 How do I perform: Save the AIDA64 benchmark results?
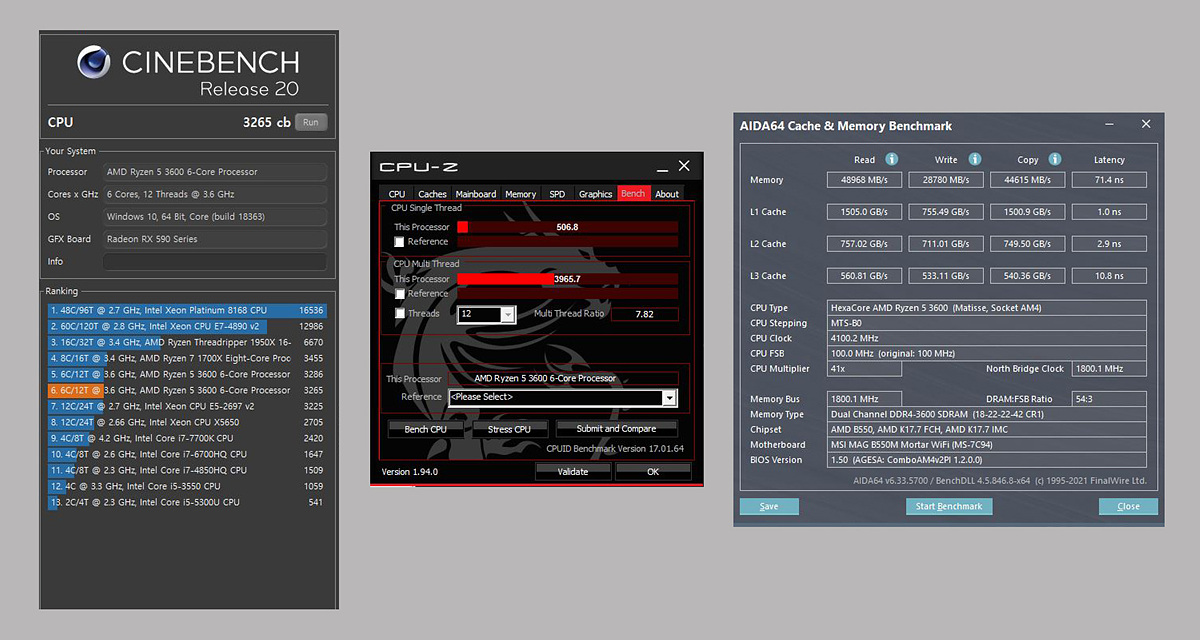[769, 506]
